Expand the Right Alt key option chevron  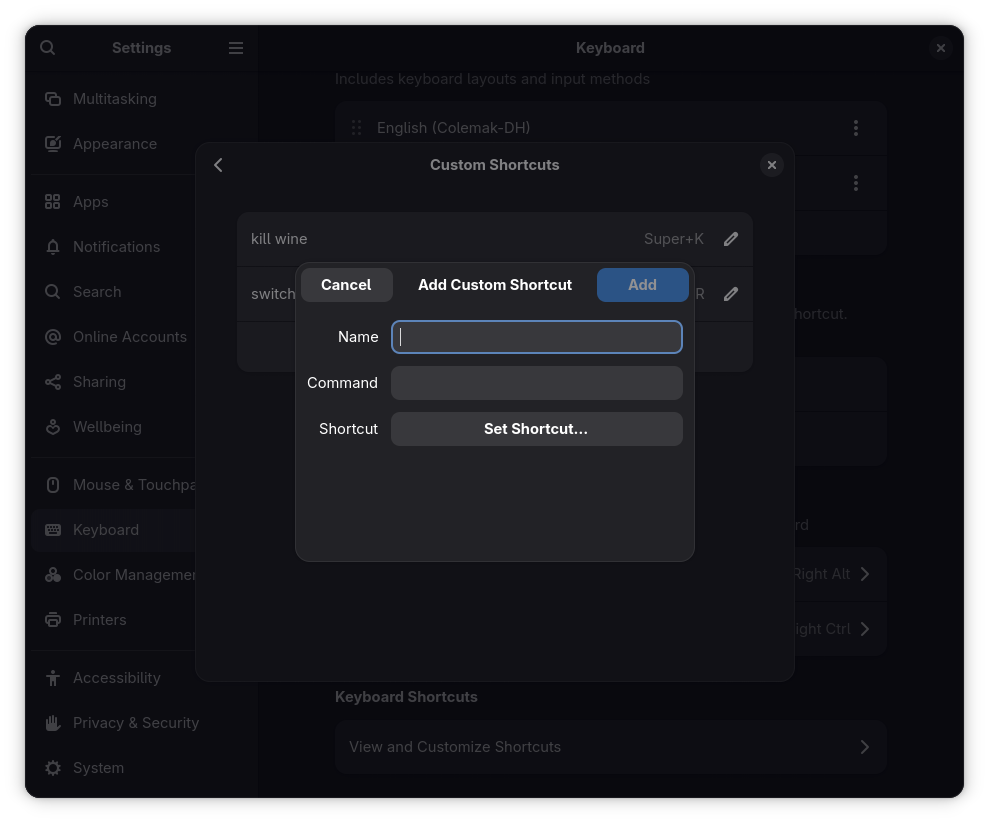865,574
